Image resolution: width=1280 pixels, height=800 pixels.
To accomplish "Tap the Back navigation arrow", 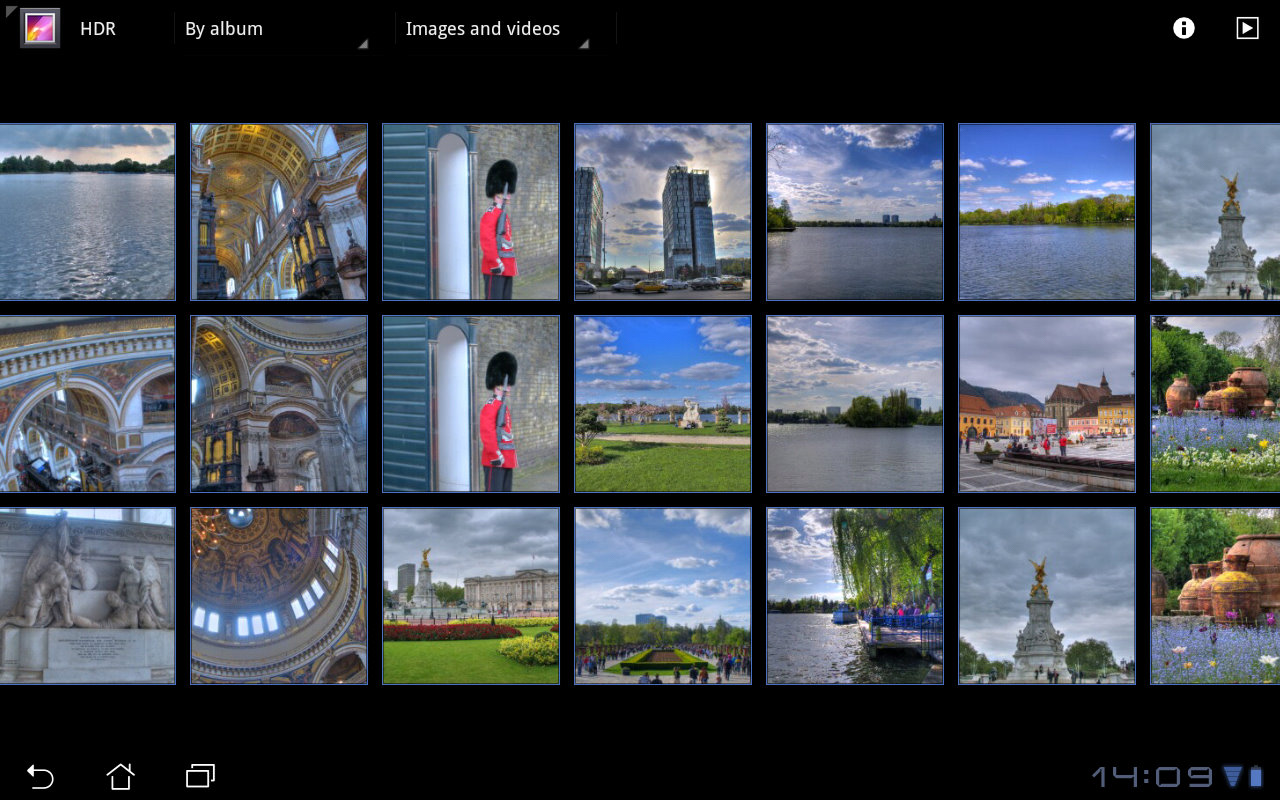I will pos(40,776).
